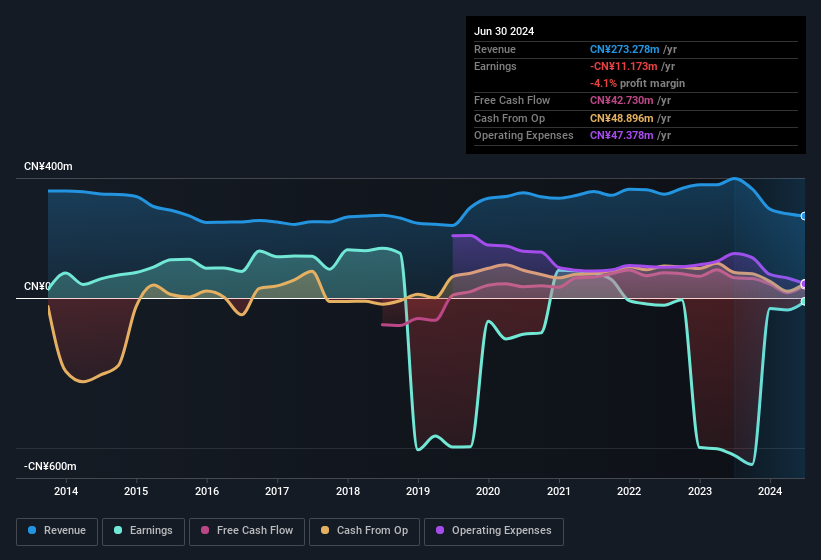
Task: Select the 2019 x-axis label
Action: (418, 491)
